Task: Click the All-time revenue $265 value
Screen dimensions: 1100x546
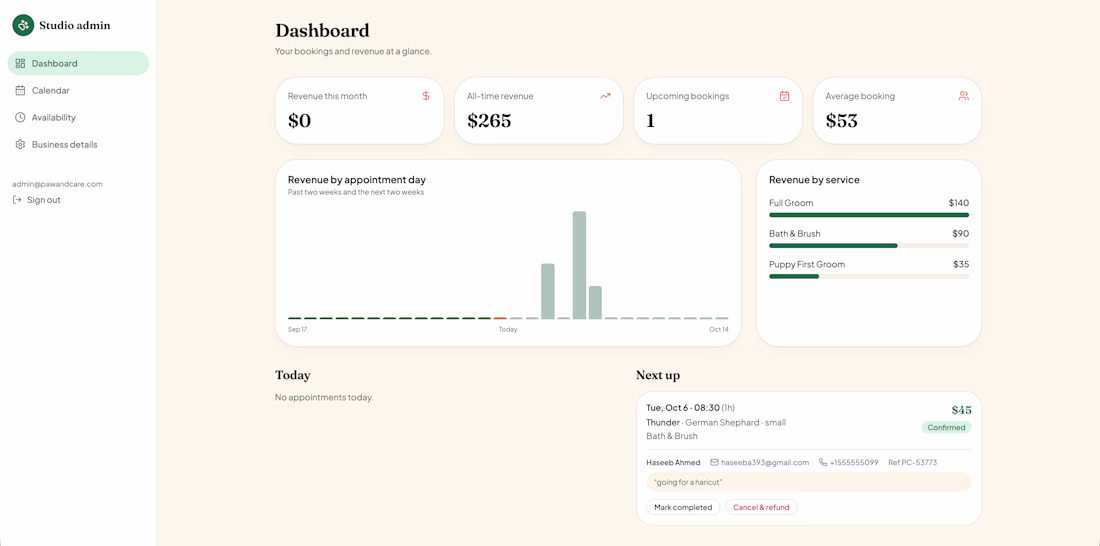Action: tap(489, 121)
